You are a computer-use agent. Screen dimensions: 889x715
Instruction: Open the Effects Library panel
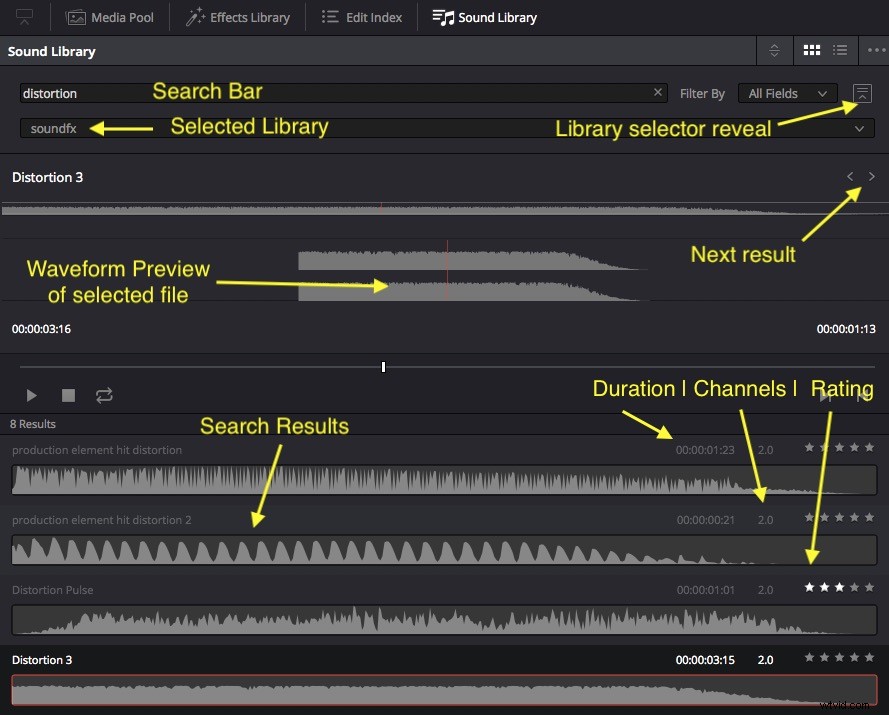click(237, 17)
